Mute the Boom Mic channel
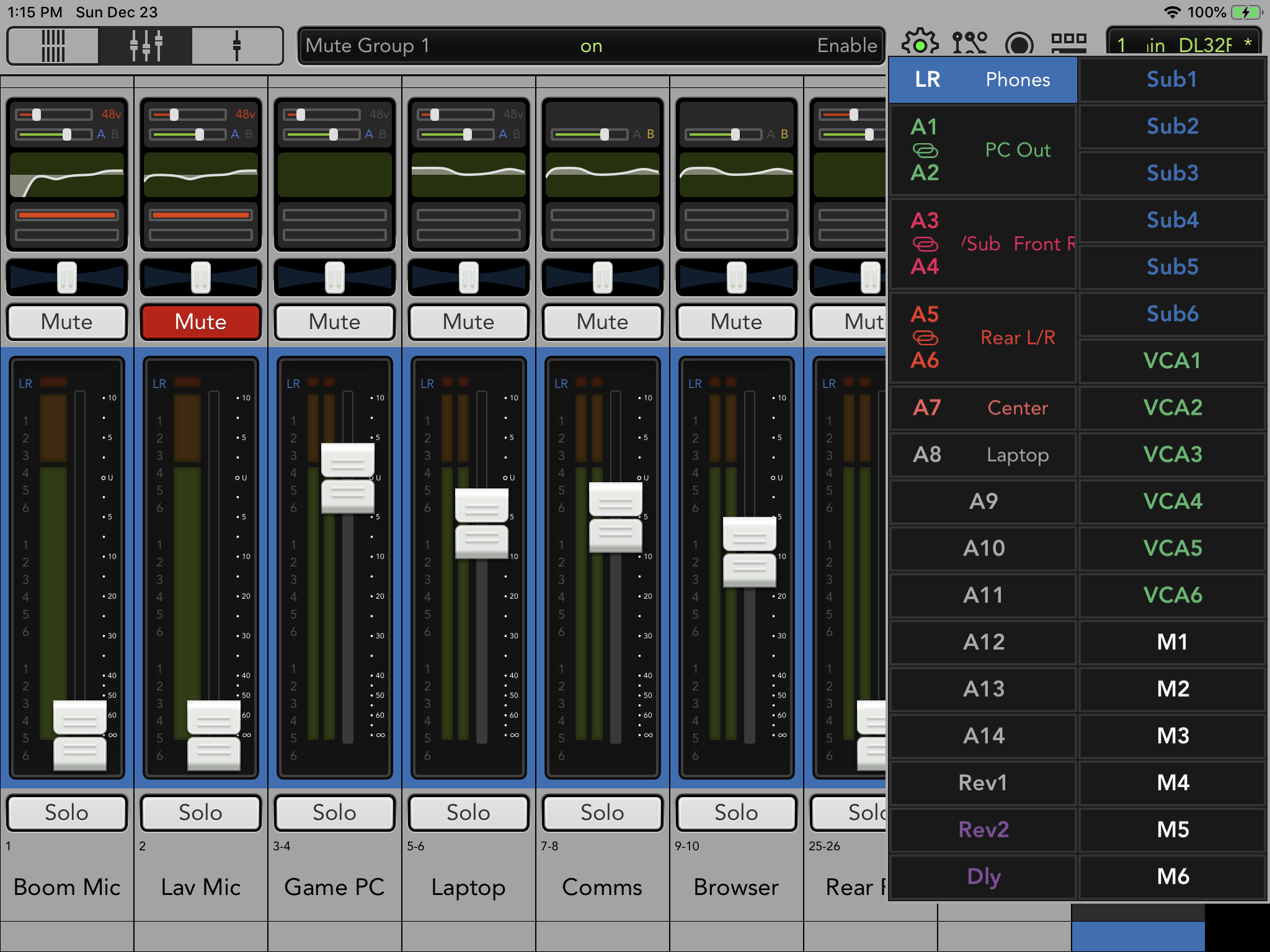Screen dimensions: 1270x952 67,322
